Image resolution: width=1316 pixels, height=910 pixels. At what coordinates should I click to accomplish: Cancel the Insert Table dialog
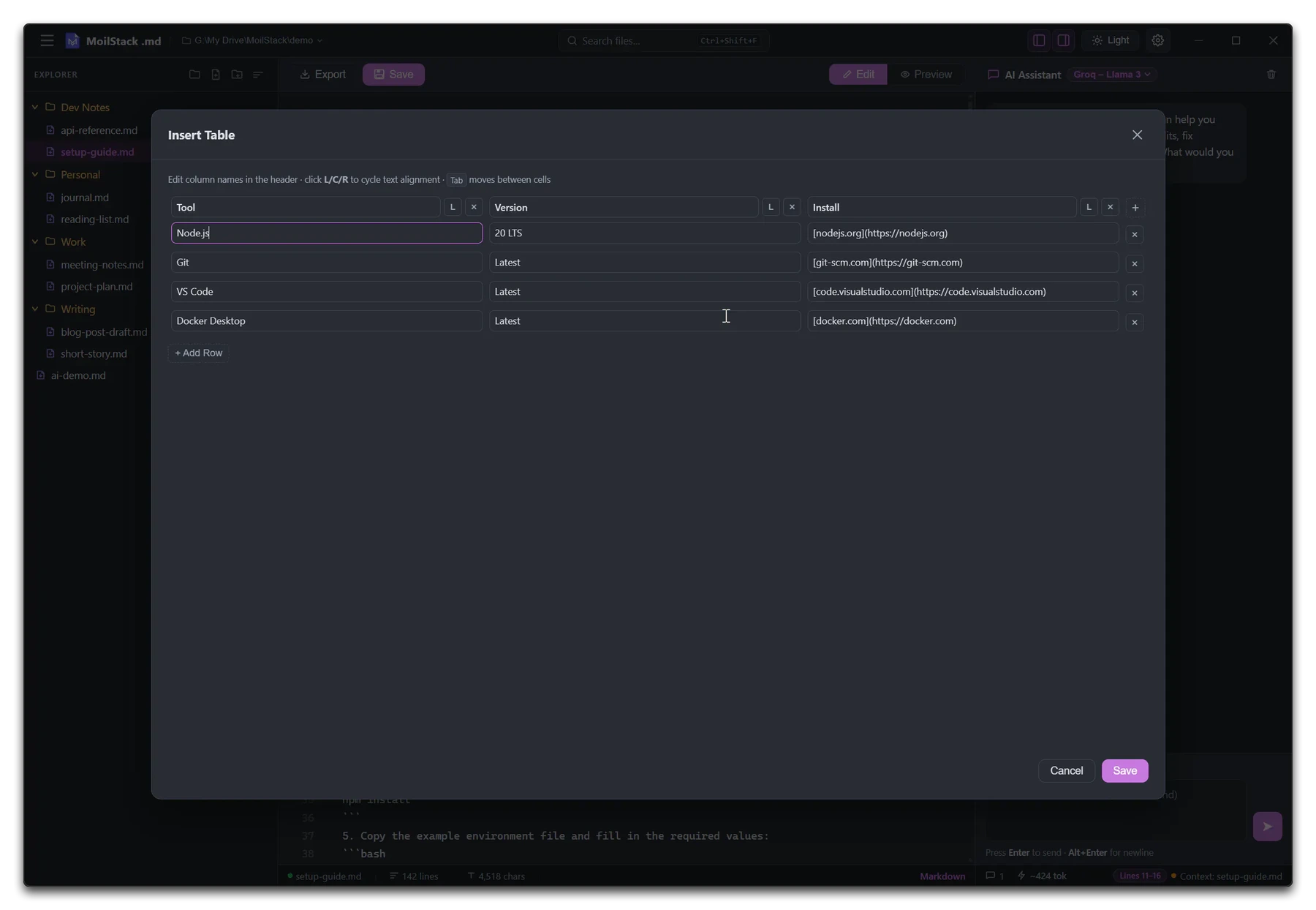click(x=1066, y=770)
